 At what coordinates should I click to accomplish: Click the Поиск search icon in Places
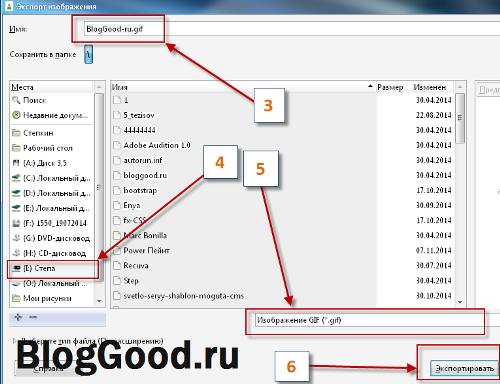(x=16, y=100)
